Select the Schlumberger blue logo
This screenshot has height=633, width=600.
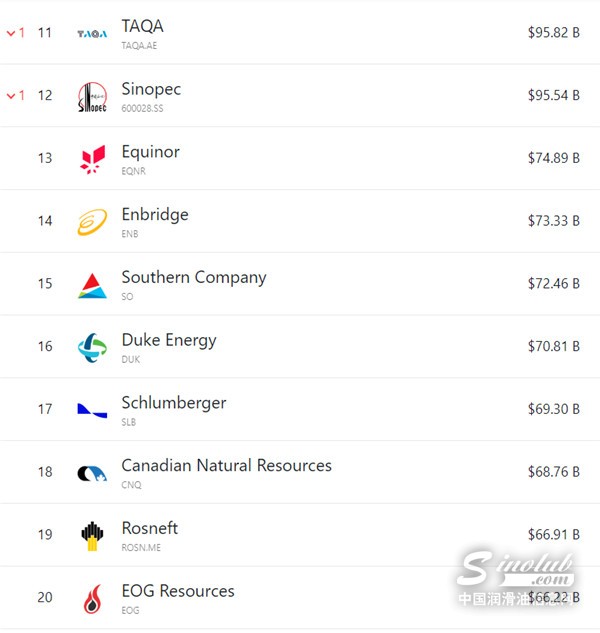(x=92, y=410)
